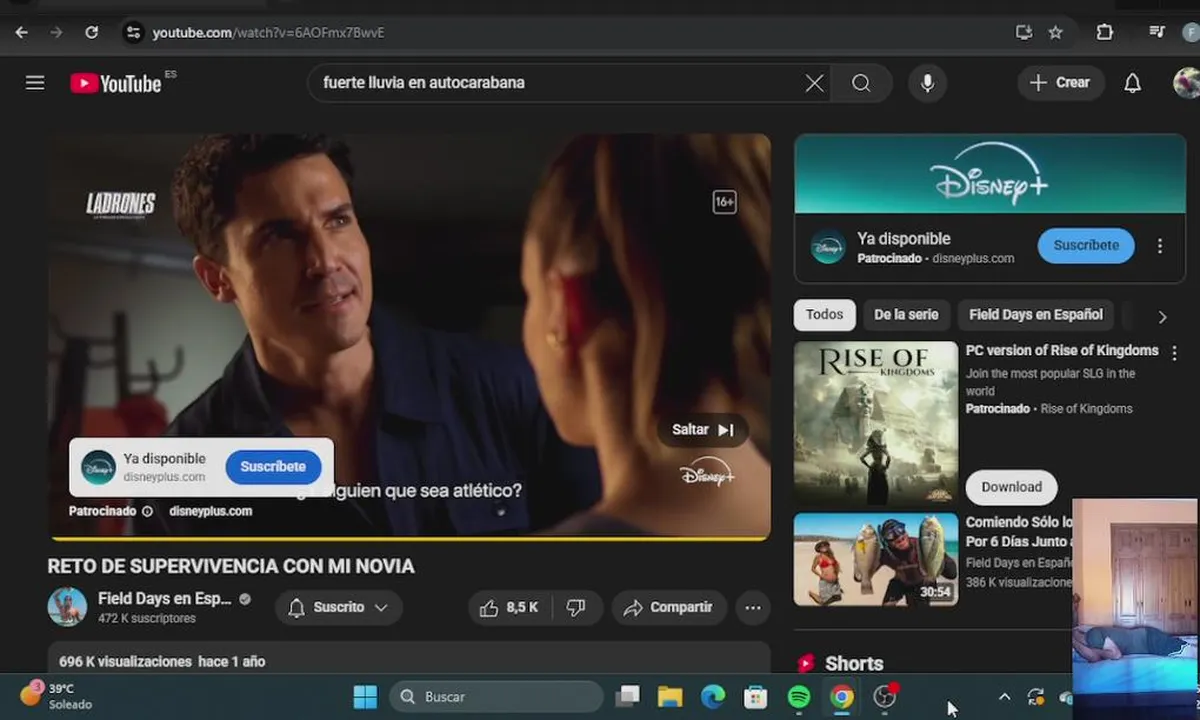Click Download on Rise of Kingdoms ad
Image resolution: width=1200 pixels, height=720 pixels.
point(1011,487)
